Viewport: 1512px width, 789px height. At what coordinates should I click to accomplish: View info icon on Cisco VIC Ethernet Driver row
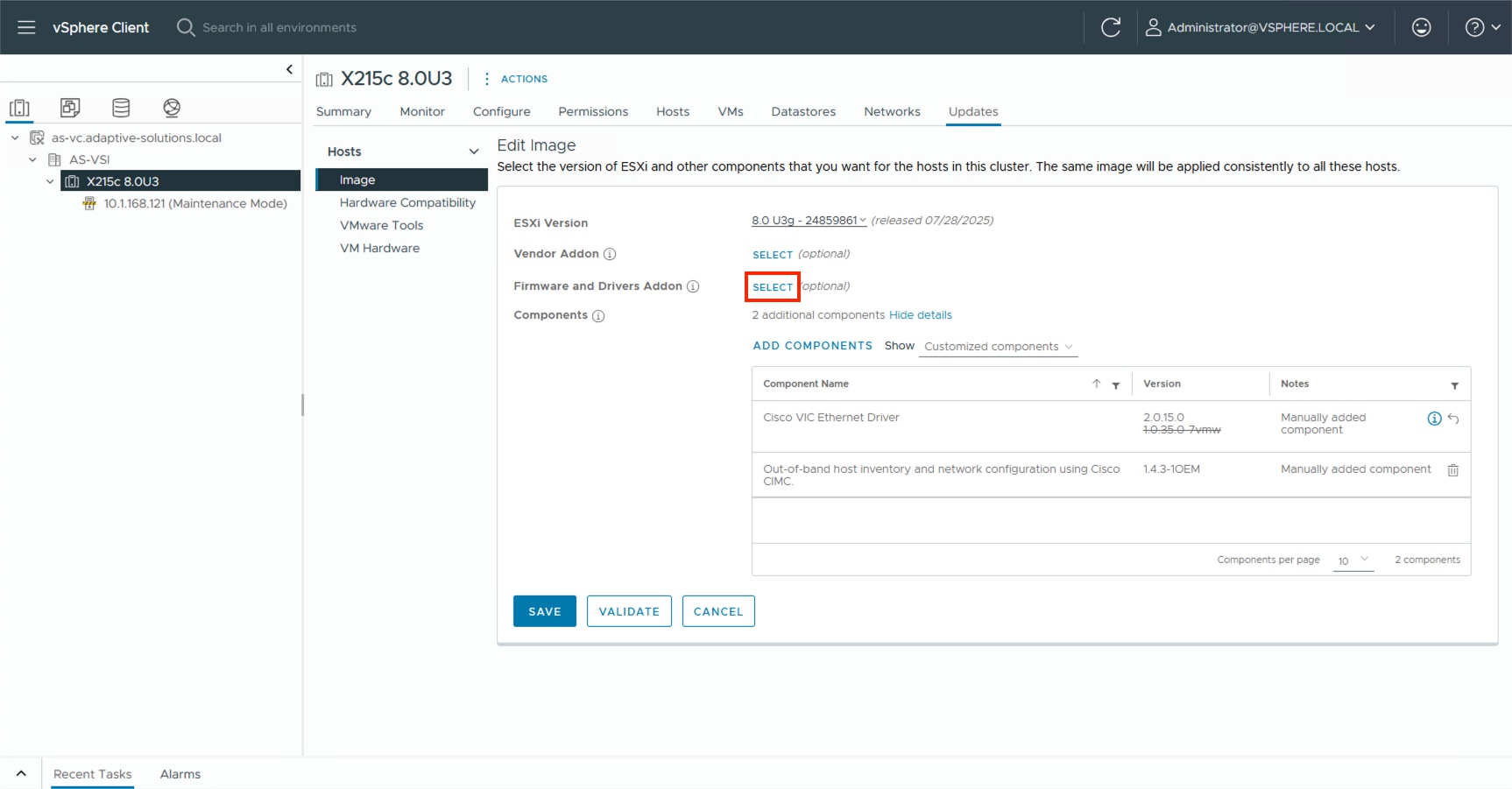pyautogui.click(x=1434, y=419)
